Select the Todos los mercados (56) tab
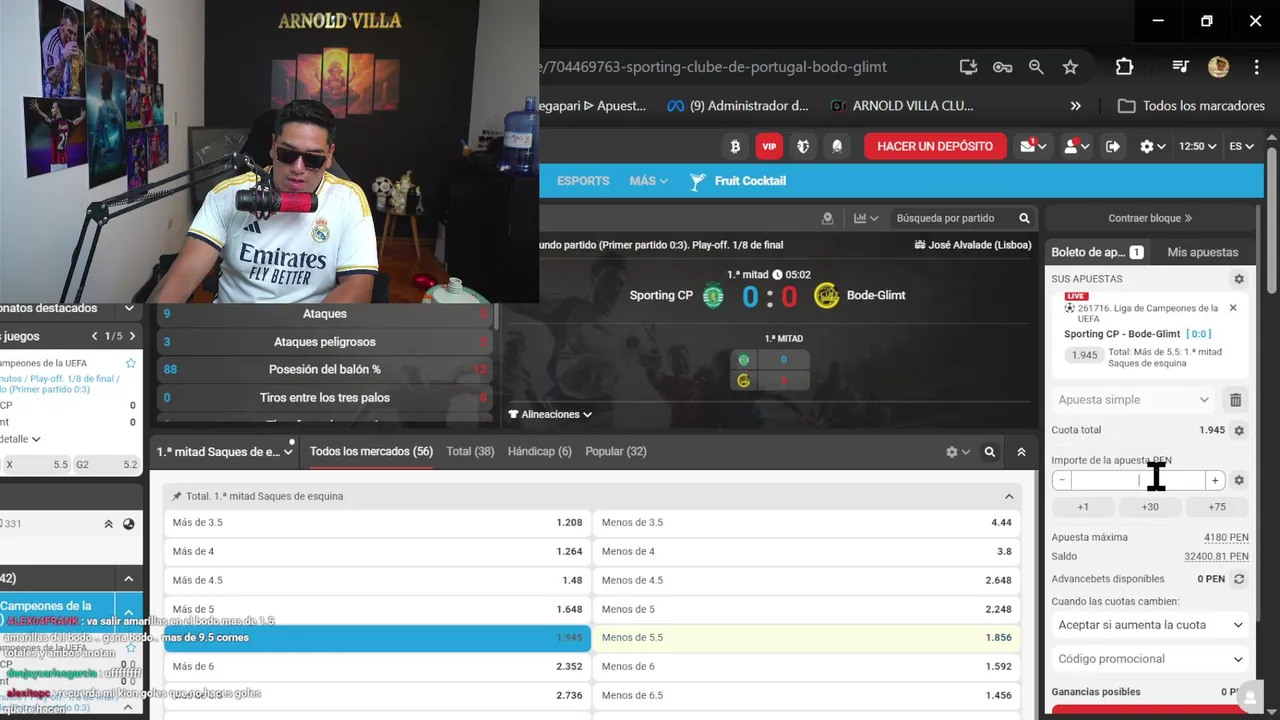Image resolution: width=1280 pixels, height=720 pixels. pos(371,452)
